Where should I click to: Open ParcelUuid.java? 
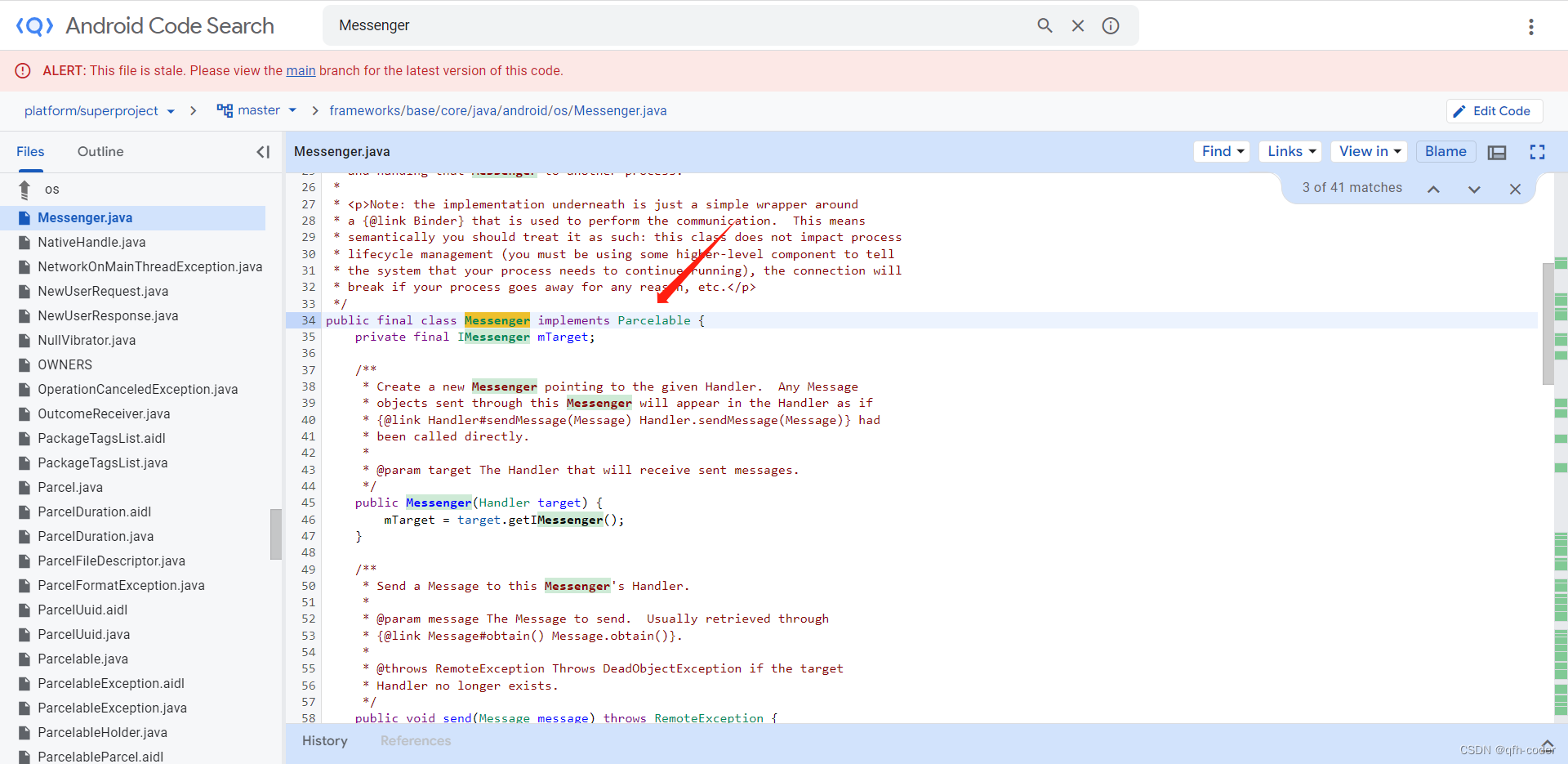click(x=83, y=635)
